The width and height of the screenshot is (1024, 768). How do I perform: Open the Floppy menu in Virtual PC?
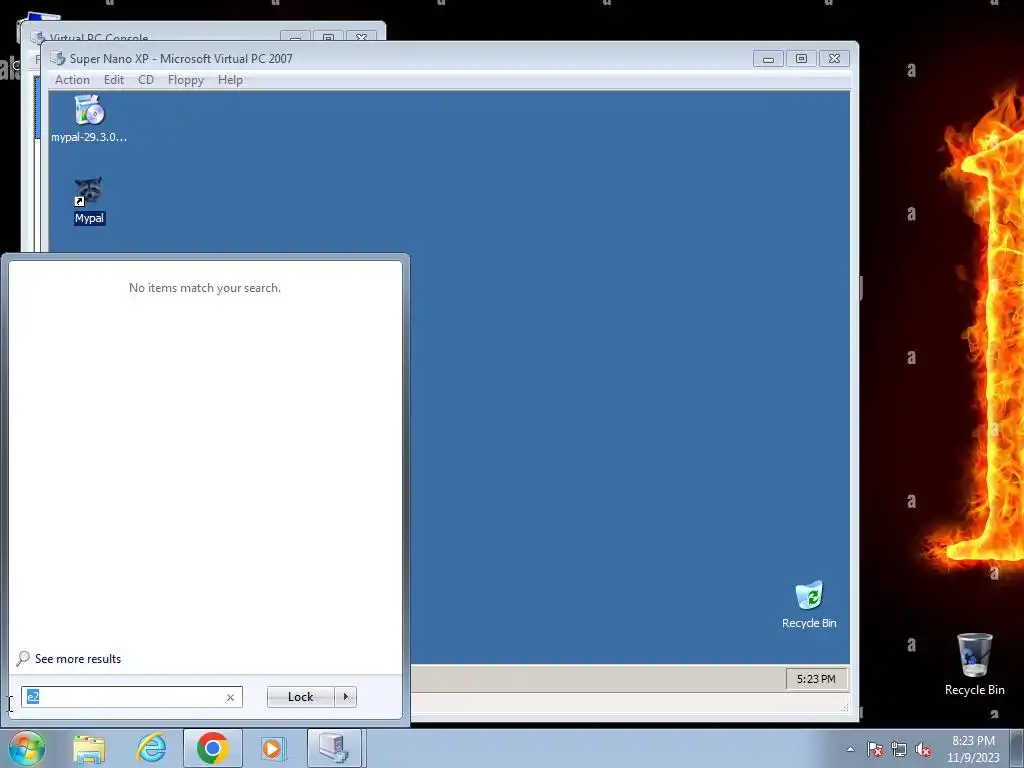[x=185, y=80]
